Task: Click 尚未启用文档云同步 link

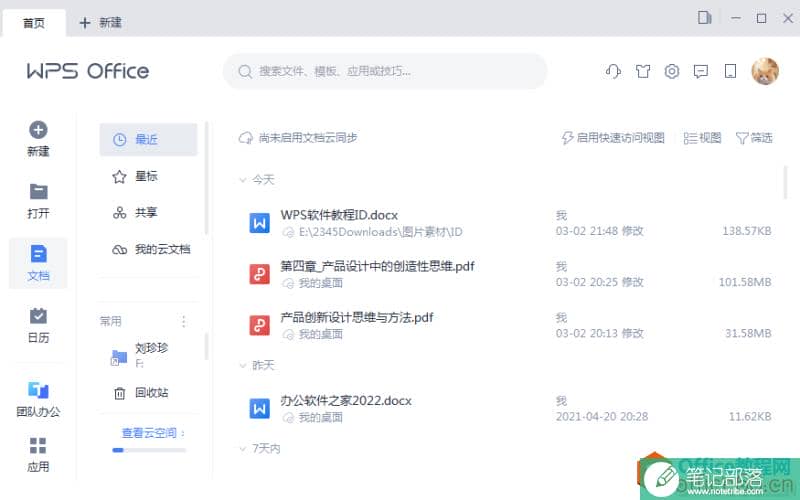Action: [308, 138]
